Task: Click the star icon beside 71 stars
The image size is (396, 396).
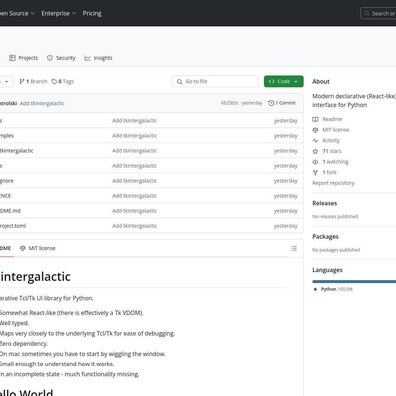Action: coord(315,151)
